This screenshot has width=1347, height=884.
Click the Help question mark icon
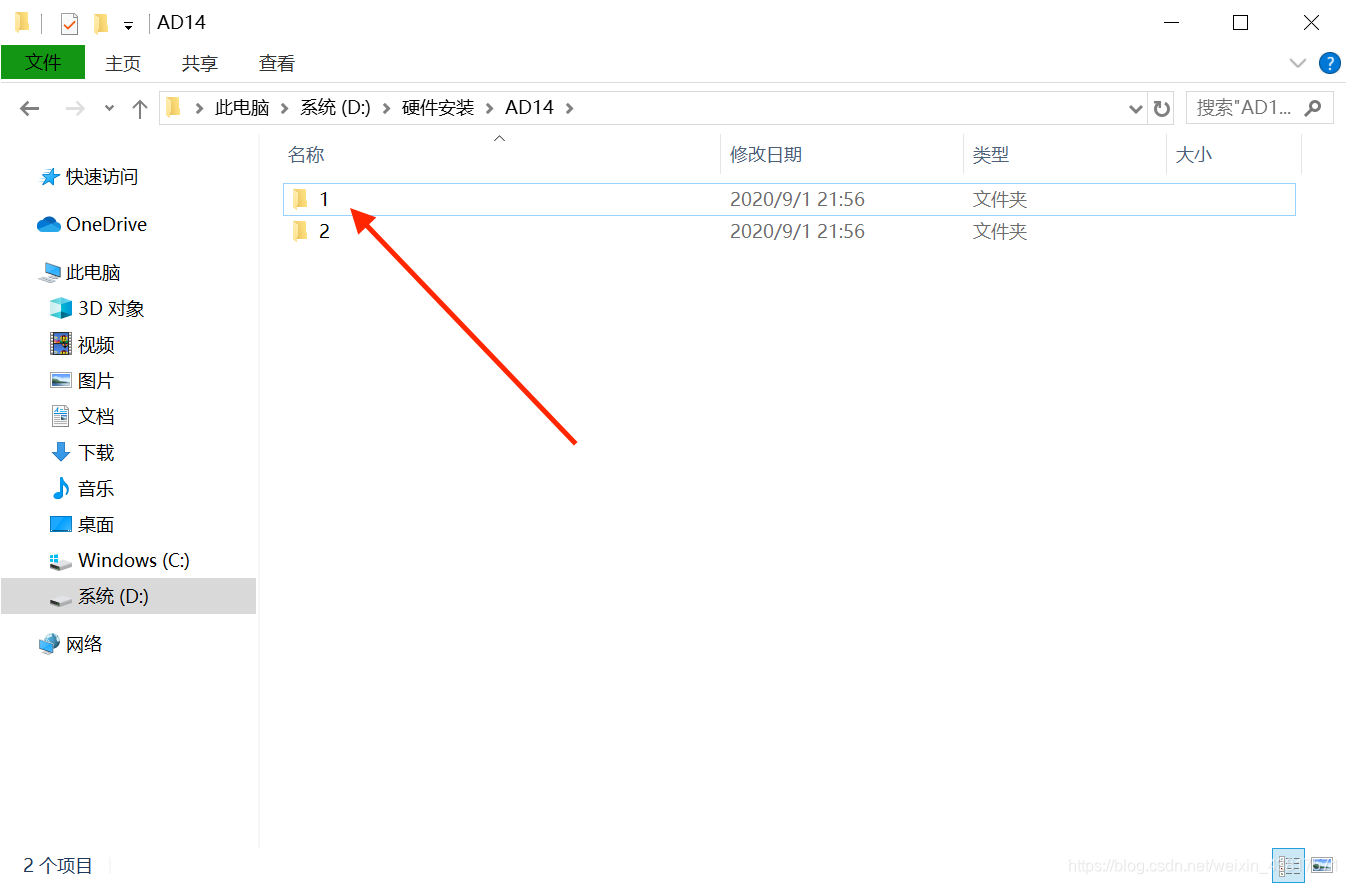coord(1329,63)
